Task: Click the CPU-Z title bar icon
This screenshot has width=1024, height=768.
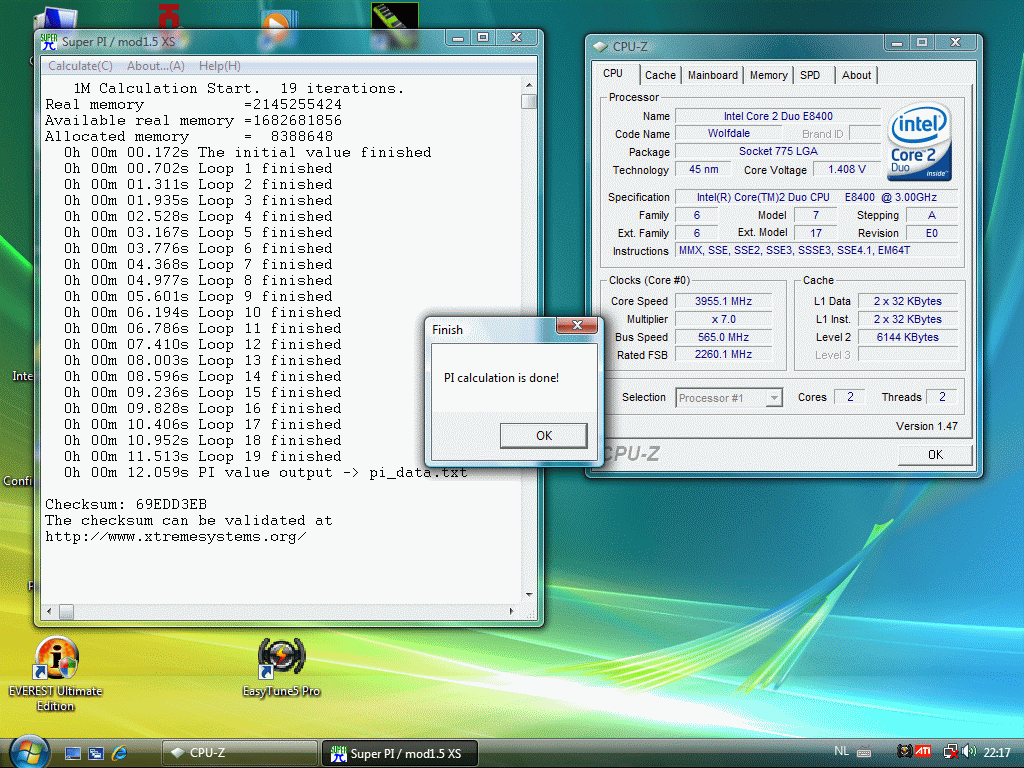Action: [x=600, y=47]
